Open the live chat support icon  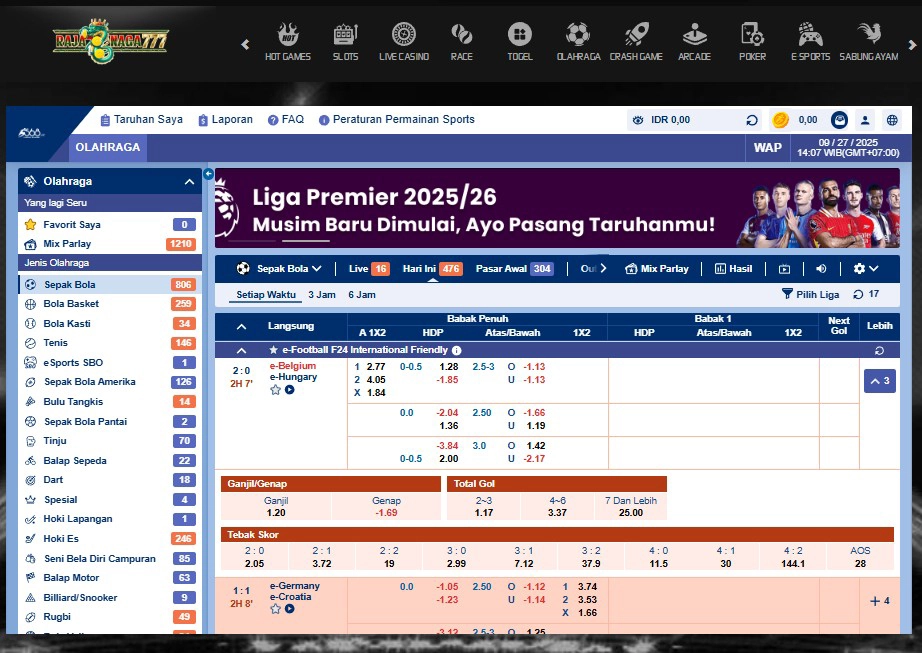click(839, 120)
